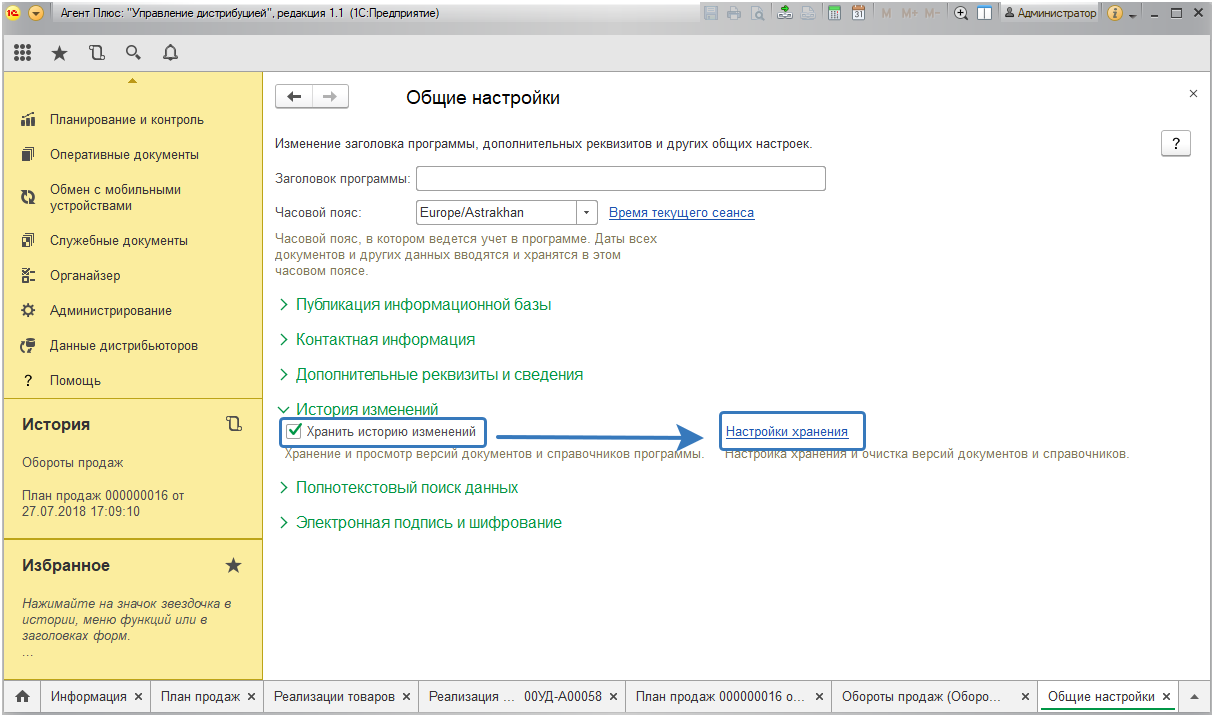Click the M- memory button
The height and width of the screenshot is (717, 1212).
pyautogui.click(x=932, y=13)
